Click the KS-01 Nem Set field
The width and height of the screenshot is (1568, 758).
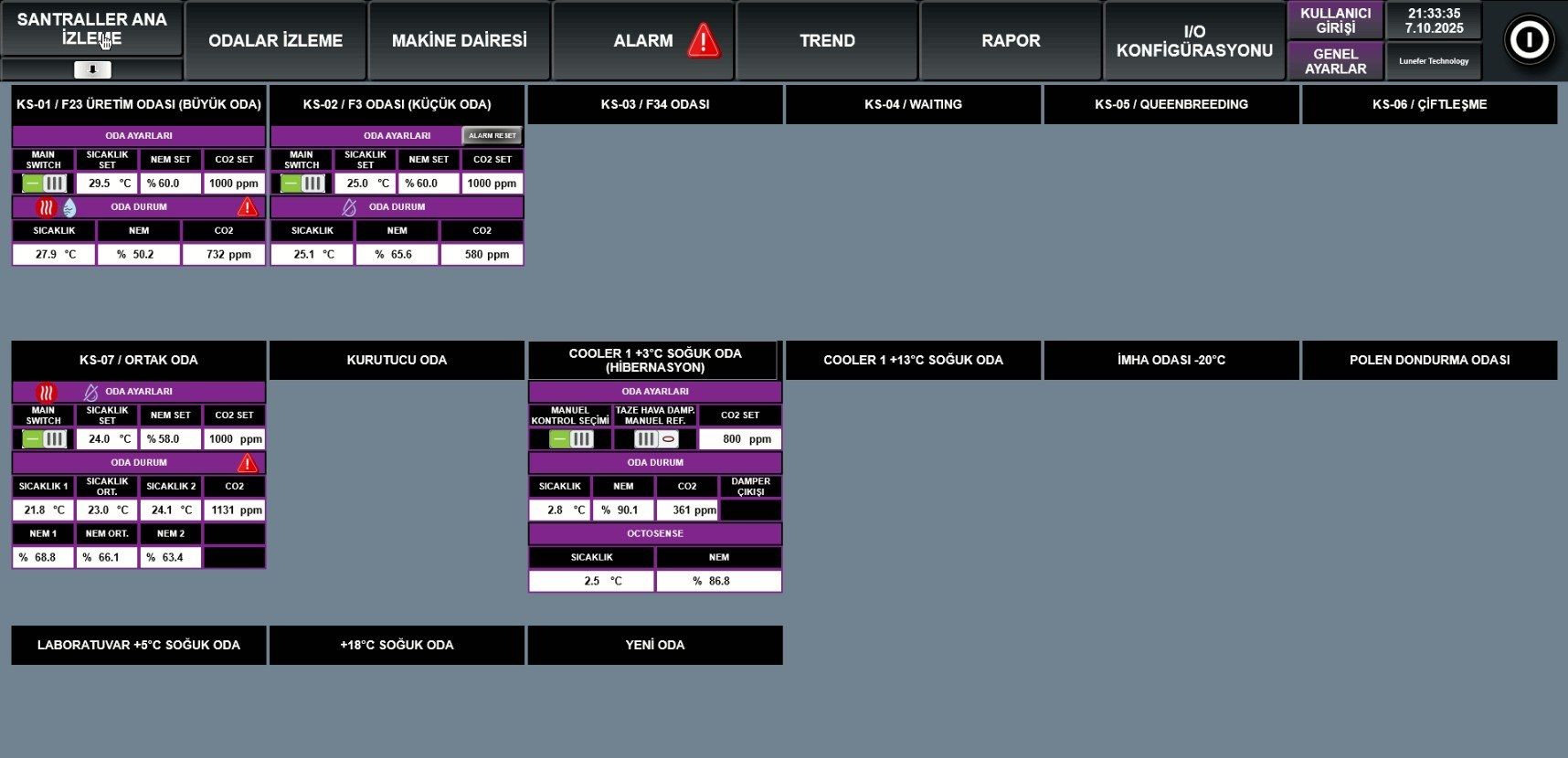[171, 184]
